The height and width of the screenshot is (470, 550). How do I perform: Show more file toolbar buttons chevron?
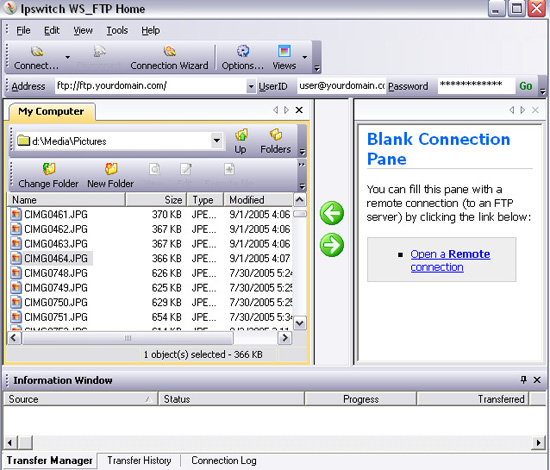[302, 164]
